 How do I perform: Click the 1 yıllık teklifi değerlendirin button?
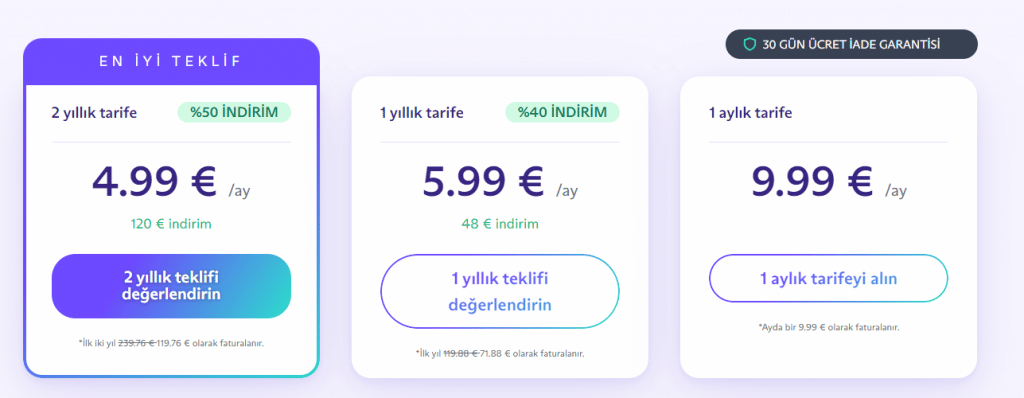500,291
